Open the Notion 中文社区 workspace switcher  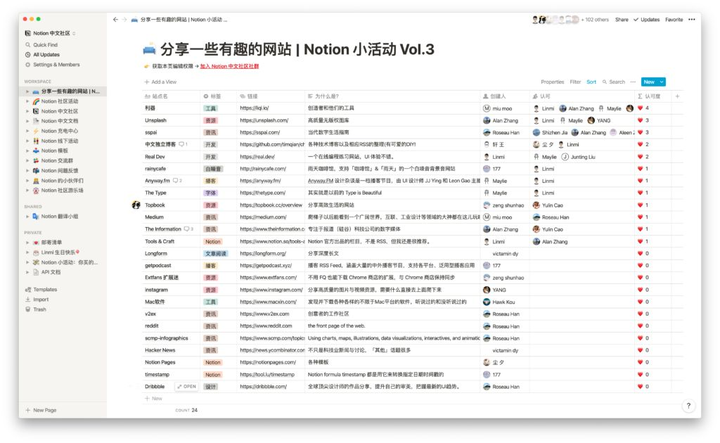click(x=51, y=33)
